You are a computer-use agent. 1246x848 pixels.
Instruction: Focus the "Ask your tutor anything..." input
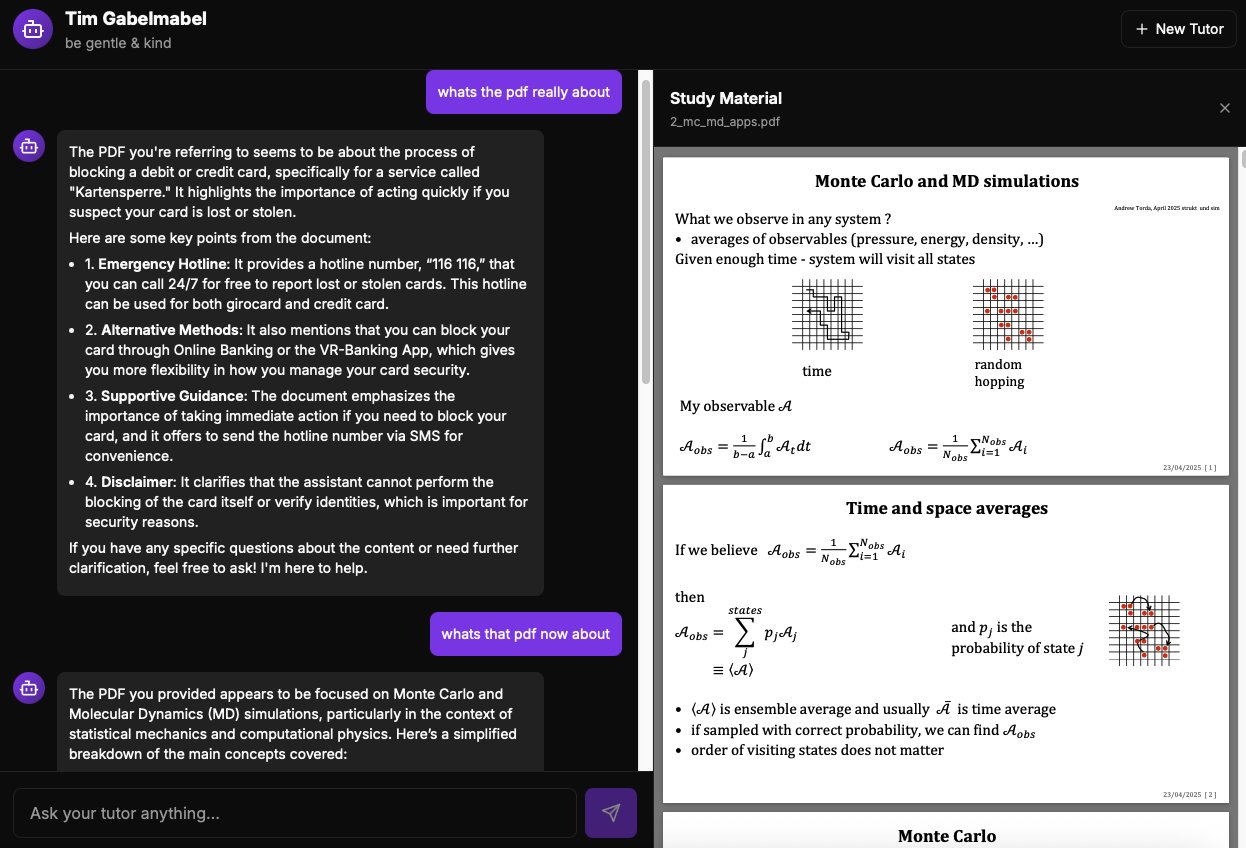295,813
